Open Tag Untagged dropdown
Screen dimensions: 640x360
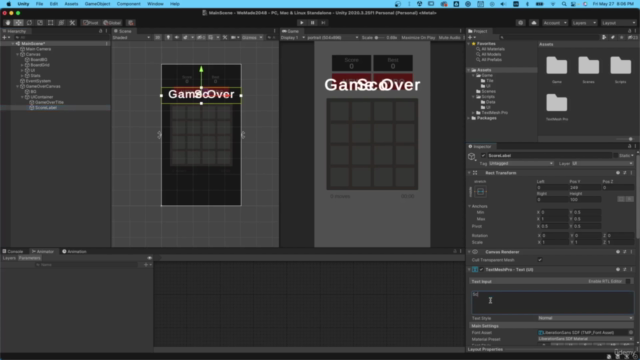(521, 164)
